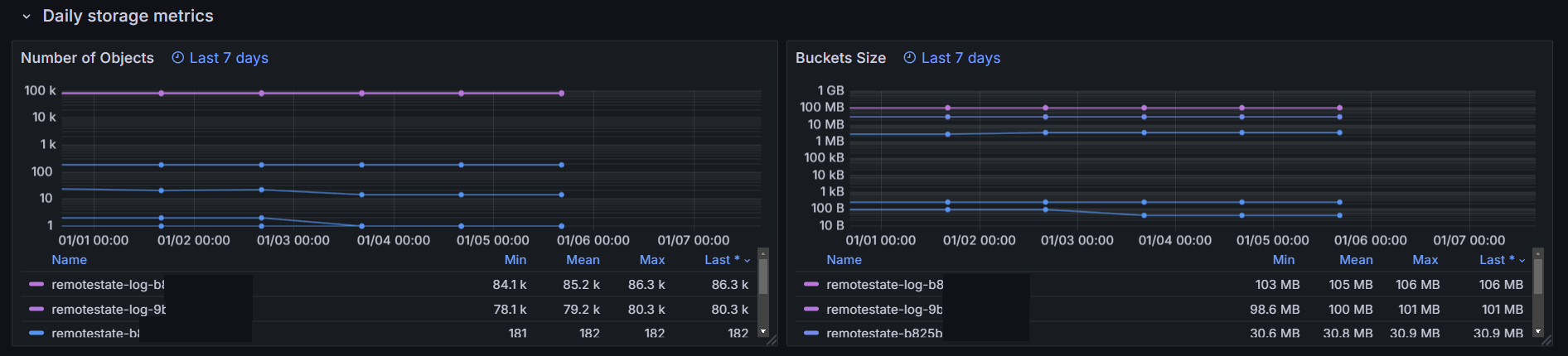Viewport: 1568px width, 356px height.
Task: Click the Buckets Size legend scrollbar thumb
Action: coord(1538,277)
